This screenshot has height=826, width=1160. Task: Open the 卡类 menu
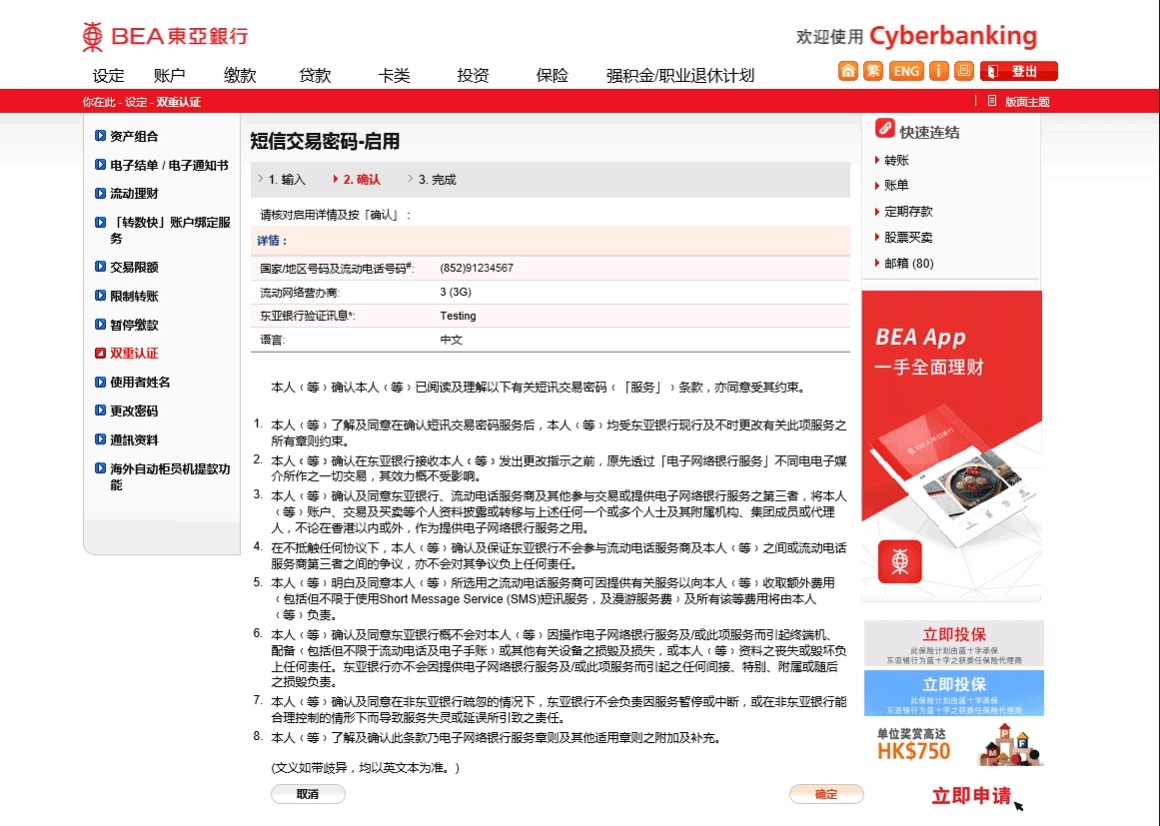(394, 75)
